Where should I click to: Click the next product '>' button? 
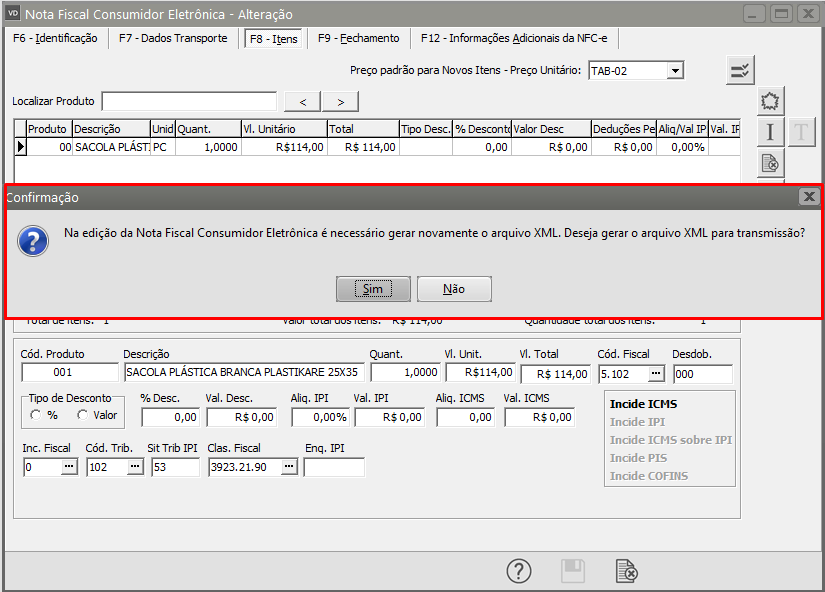tap(340, 101)
